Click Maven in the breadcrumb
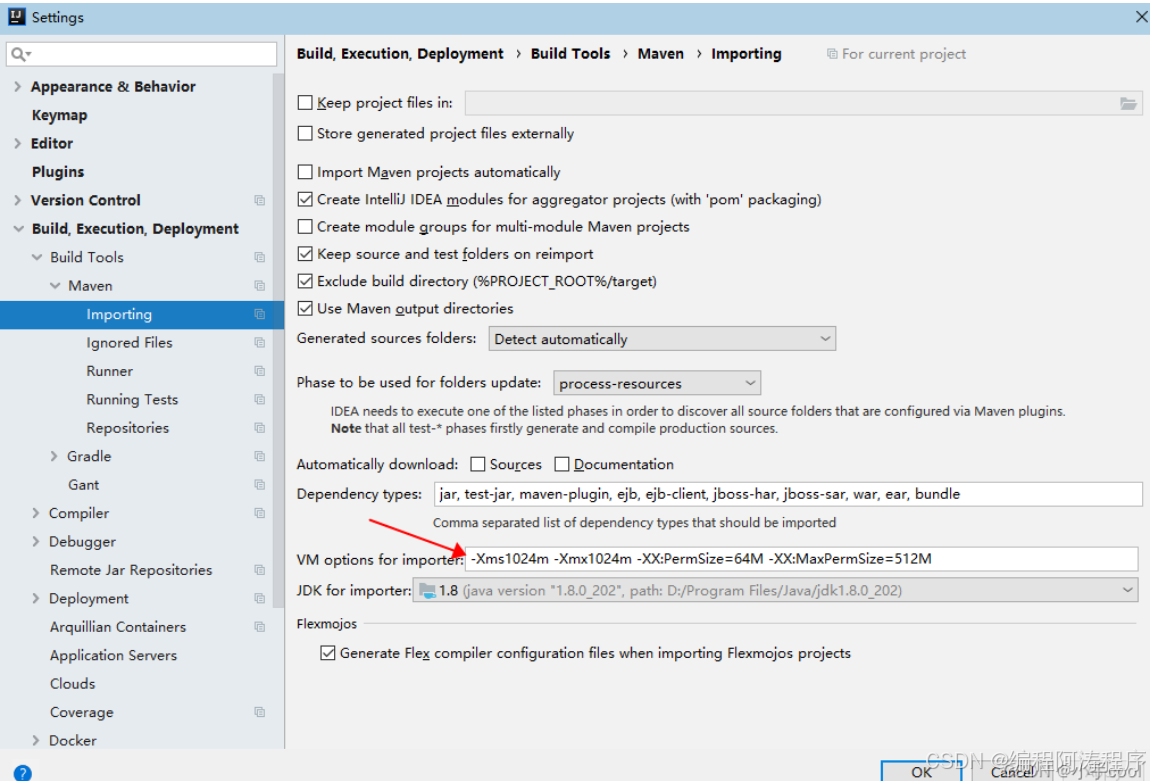 pos(660,54)
